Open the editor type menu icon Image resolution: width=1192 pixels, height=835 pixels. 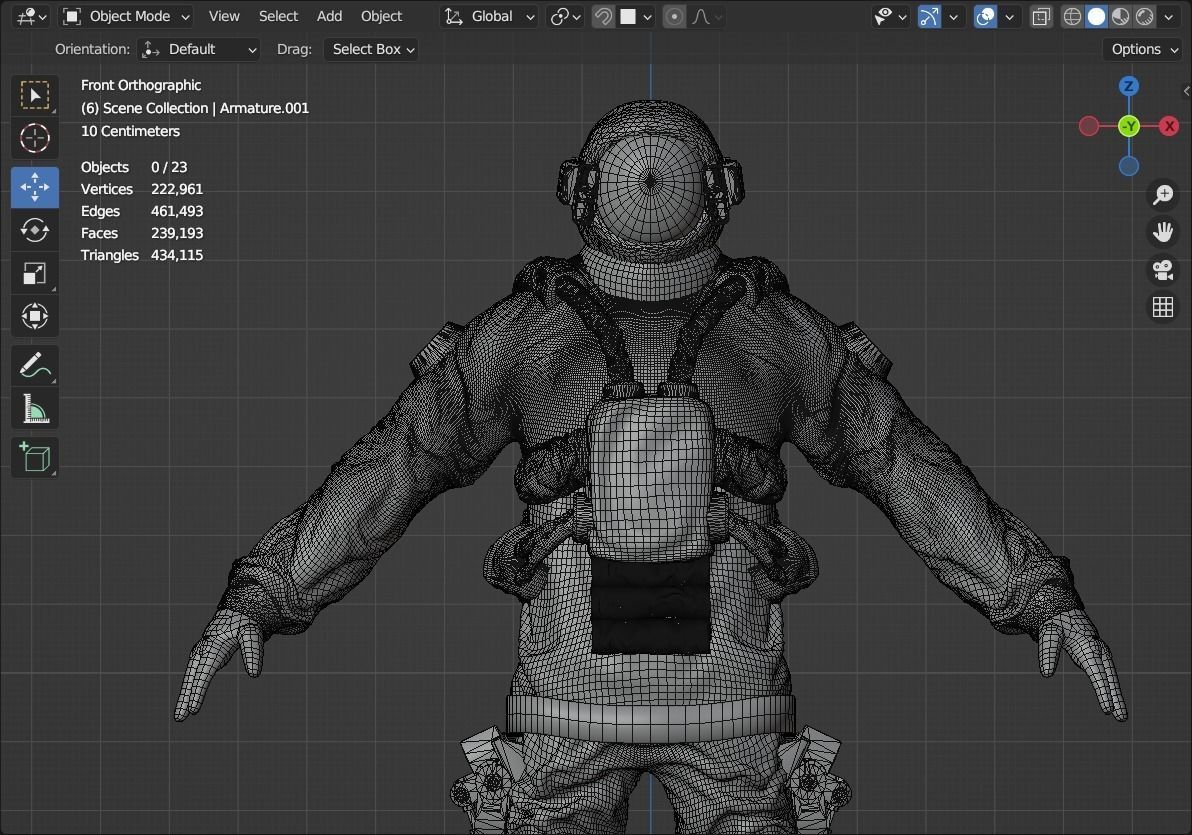[x=31, y=16]
